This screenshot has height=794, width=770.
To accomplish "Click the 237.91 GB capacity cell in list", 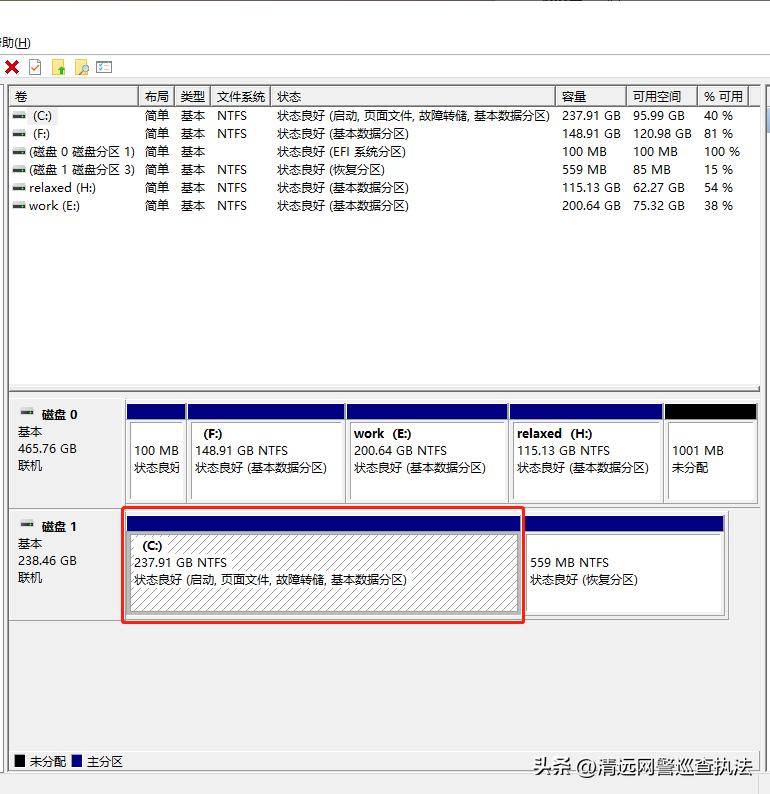I will [x=591, y=116].
